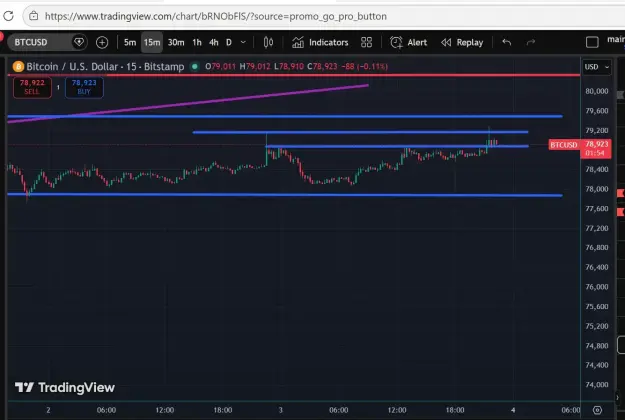The width and height of the screenshot is (625, 420).
Task: Click the order quantity 1 between Sell and Buy
Action: point(58,87)
